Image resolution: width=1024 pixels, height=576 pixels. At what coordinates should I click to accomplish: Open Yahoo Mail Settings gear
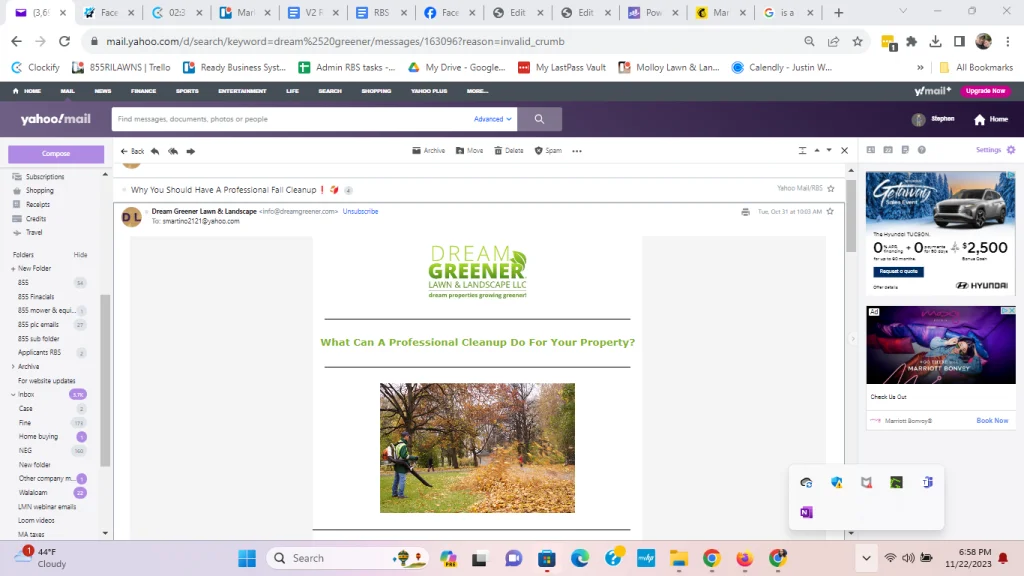tap(1011, 150)
